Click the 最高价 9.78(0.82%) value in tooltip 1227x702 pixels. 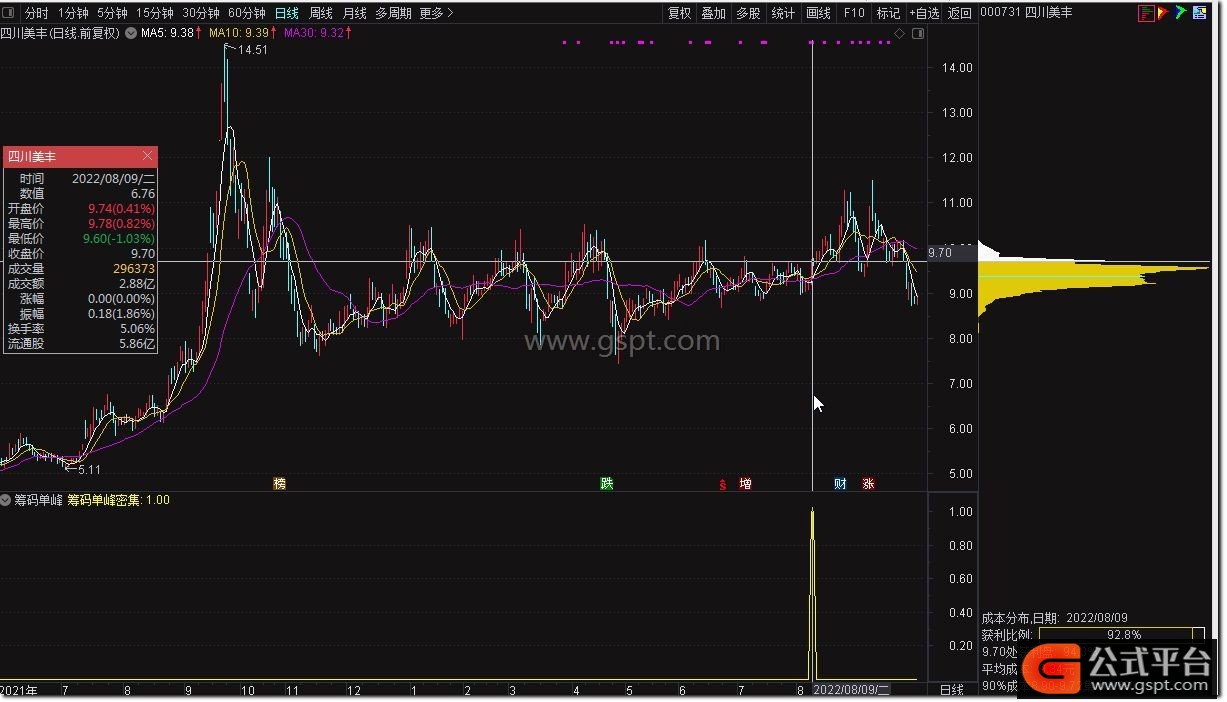(x=122, y=224)
